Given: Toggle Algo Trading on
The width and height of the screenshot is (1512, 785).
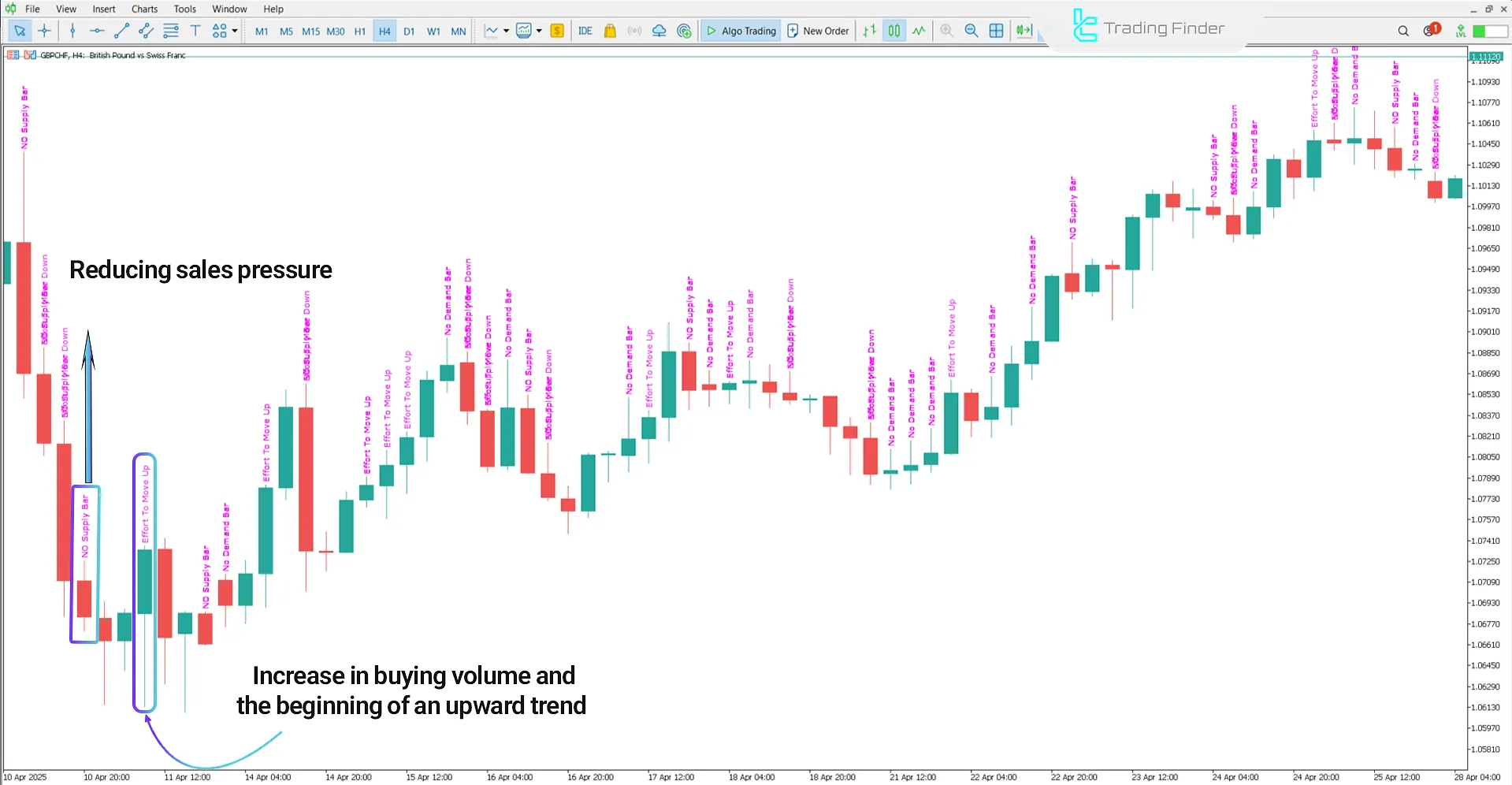Looking at the screenshot, I should [740, 31].
